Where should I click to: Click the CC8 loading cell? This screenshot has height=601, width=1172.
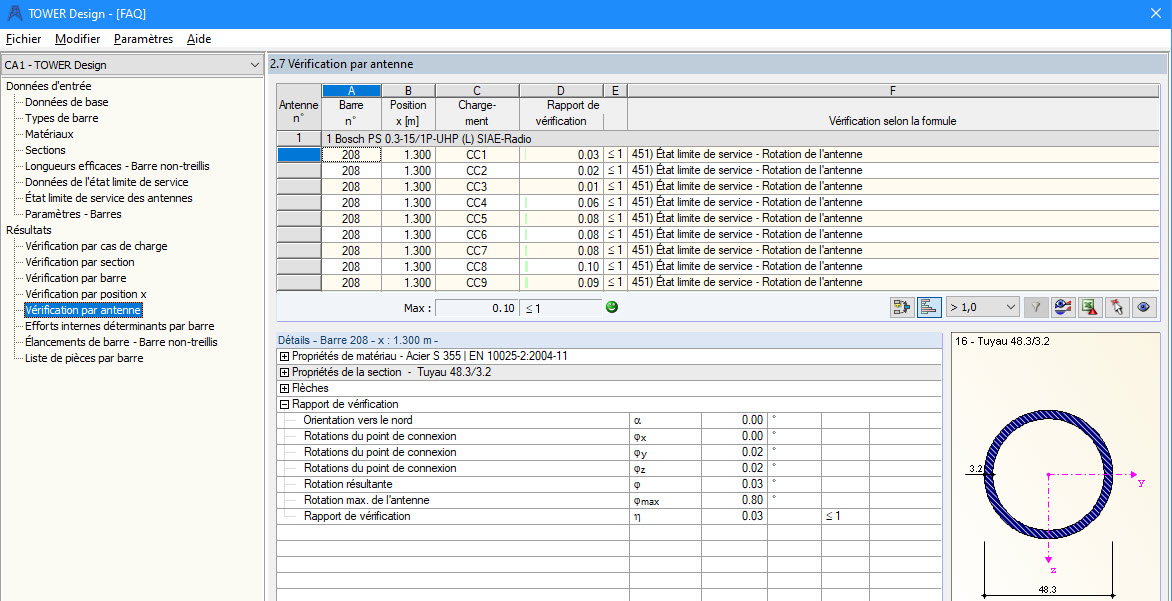click(x=476, y=266)
